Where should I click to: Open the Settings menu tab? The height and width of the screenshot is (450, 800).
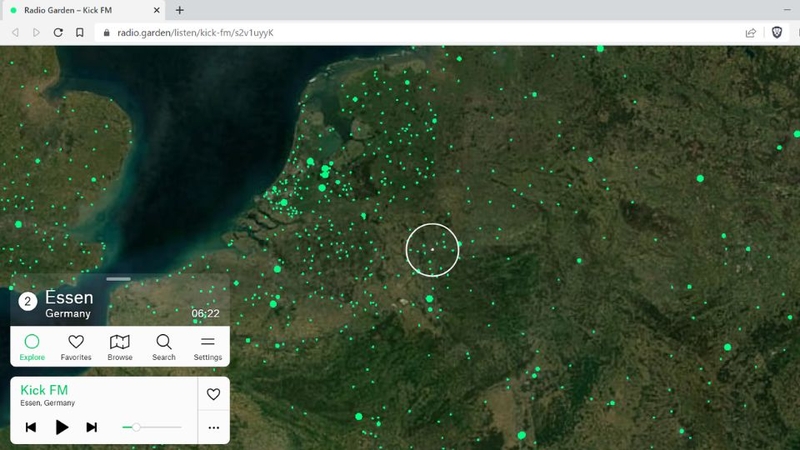click(x=208, y=347)
